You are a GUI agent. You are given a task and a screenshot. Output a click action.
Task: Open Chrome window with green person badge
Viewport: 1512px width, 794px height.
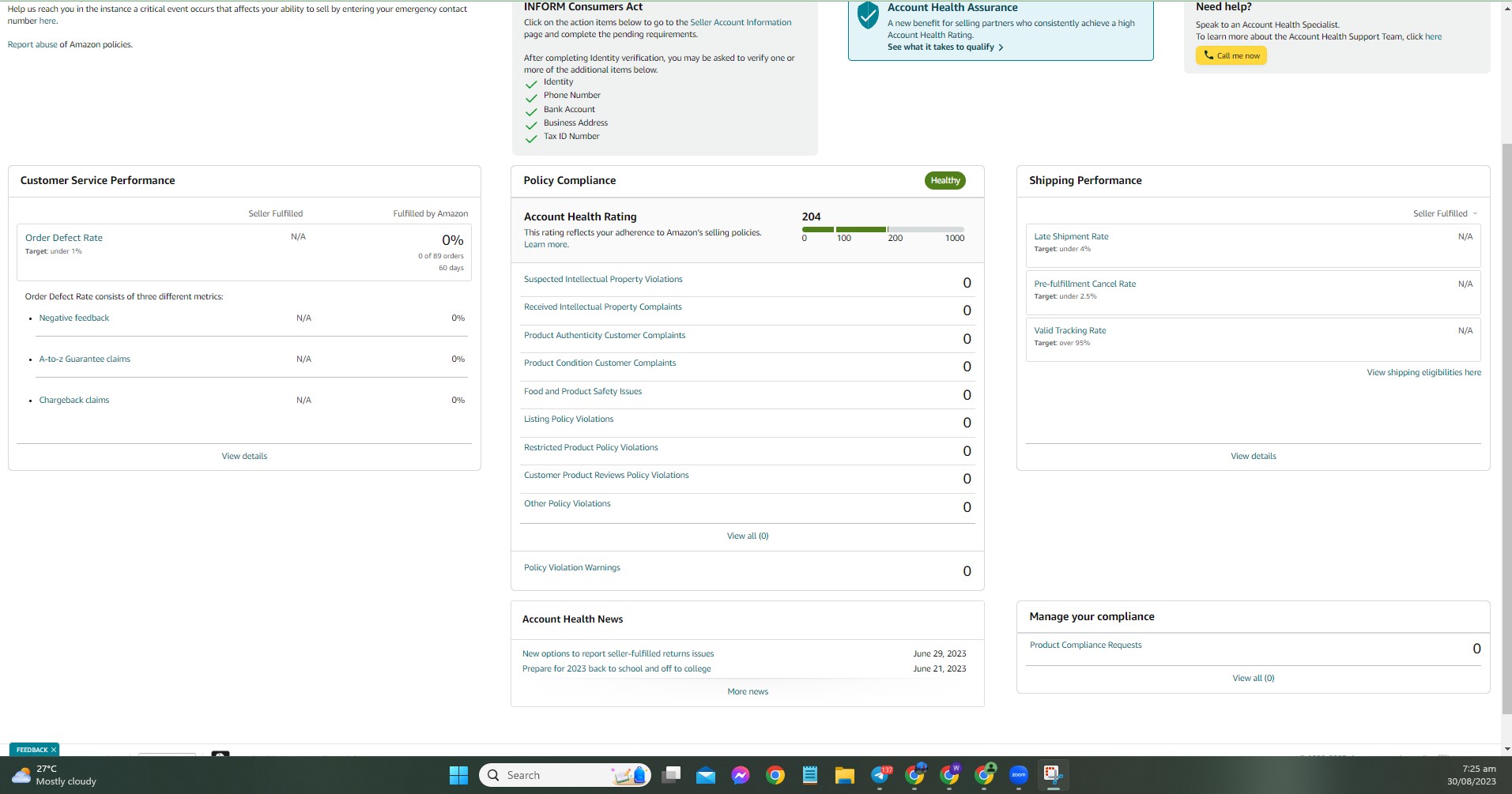pos(985,775)
